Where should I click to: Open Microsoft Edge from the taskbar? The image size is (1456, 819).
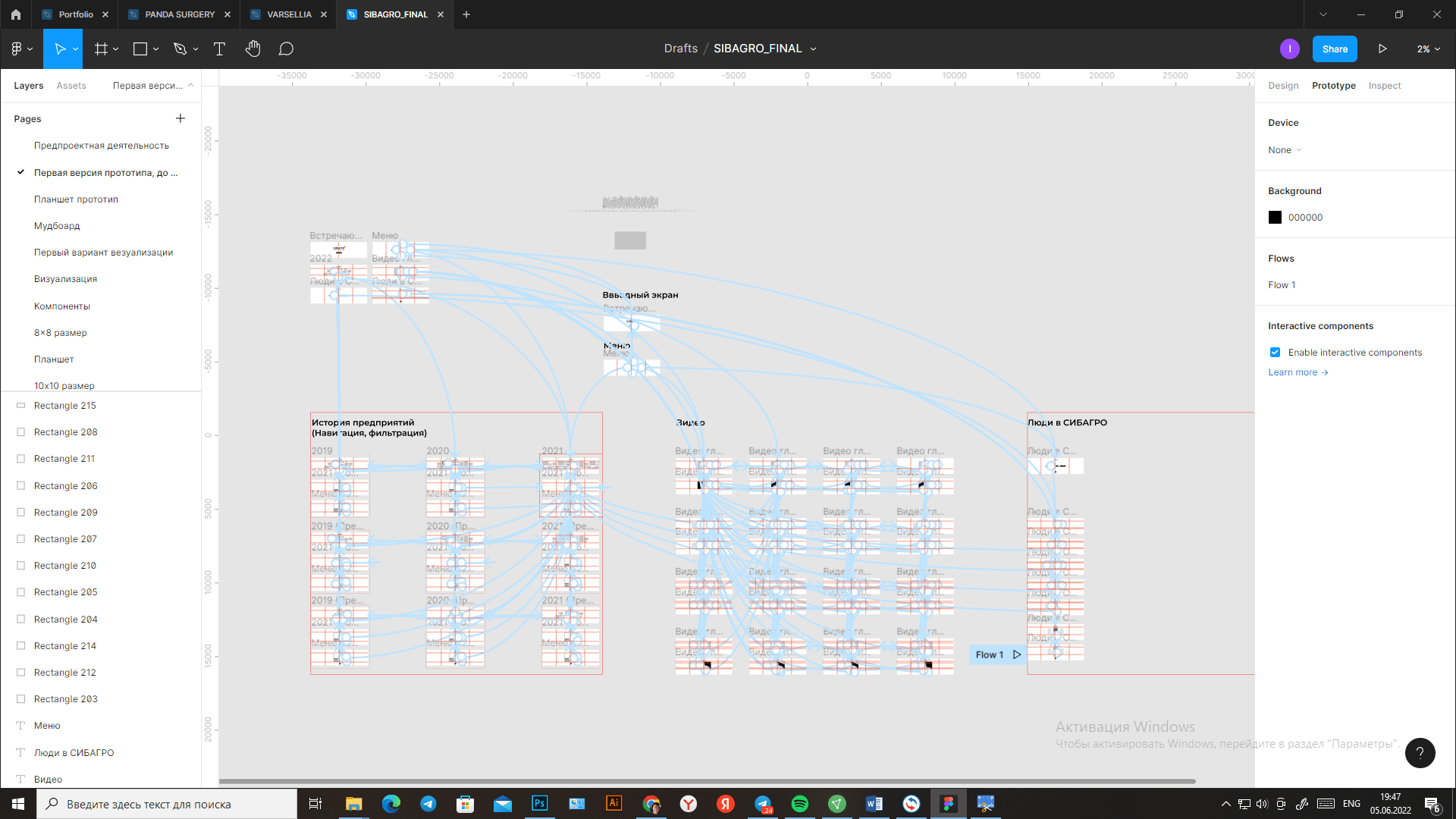click(391, 803)
